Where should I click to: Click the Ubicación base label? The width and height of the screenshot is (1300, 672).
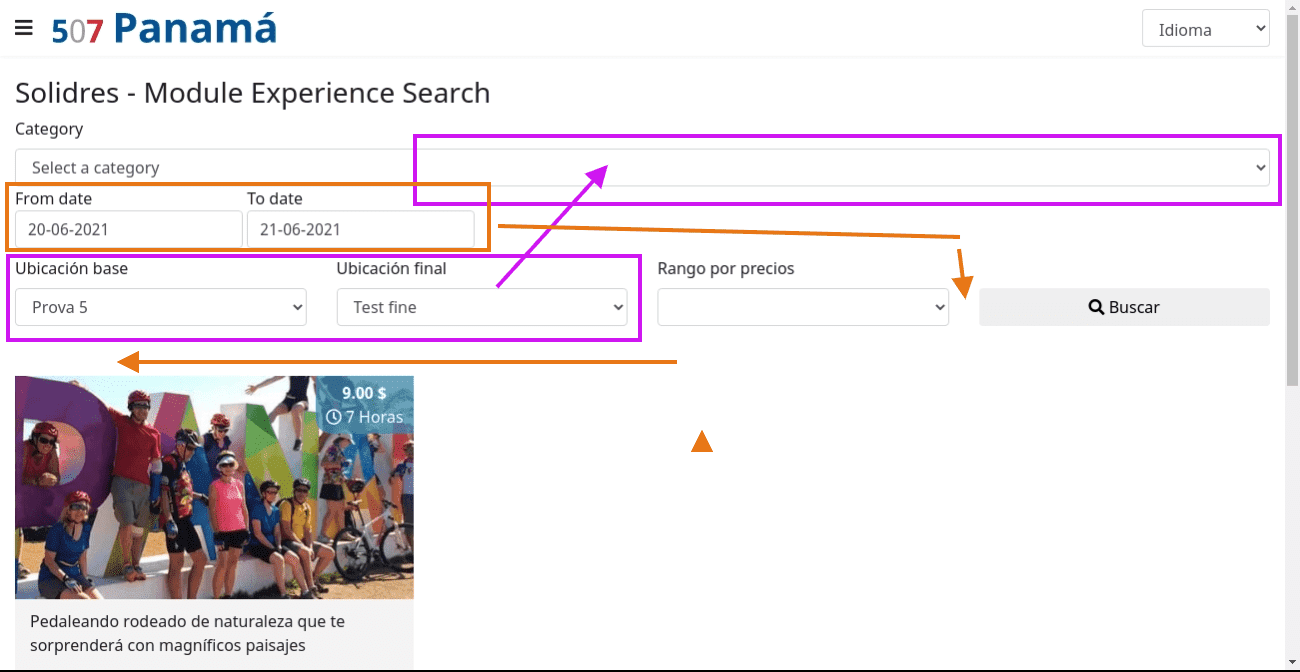pos(71,268)
